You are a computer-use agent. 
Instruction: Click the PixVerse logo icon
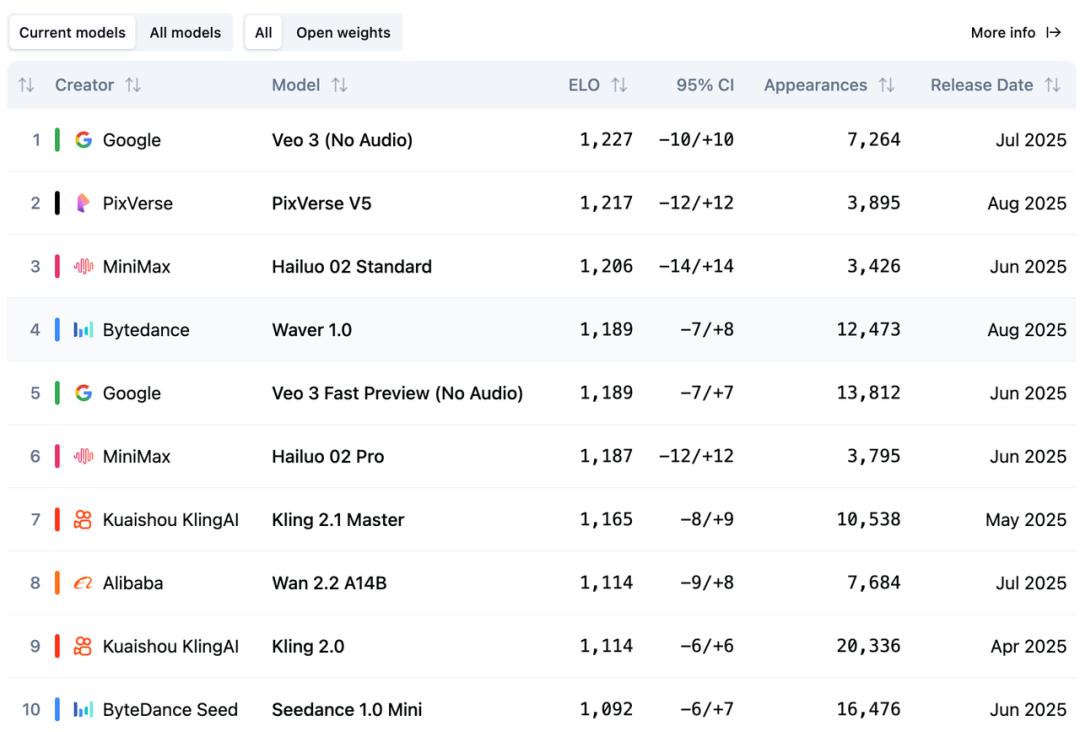[x=84, y=203]
